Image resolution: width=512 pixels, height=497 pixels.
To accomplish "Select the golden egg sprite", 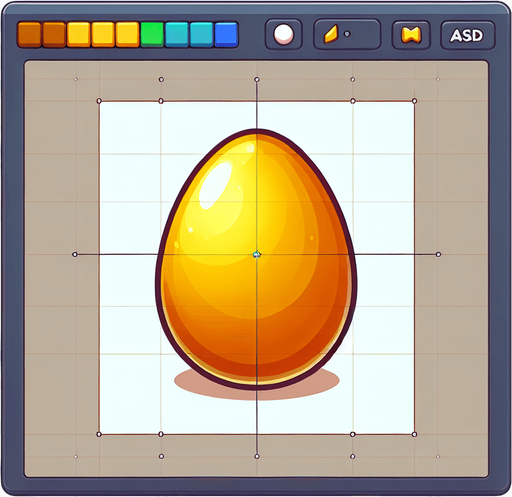I will pyautogui.click(x=256, y=259).
